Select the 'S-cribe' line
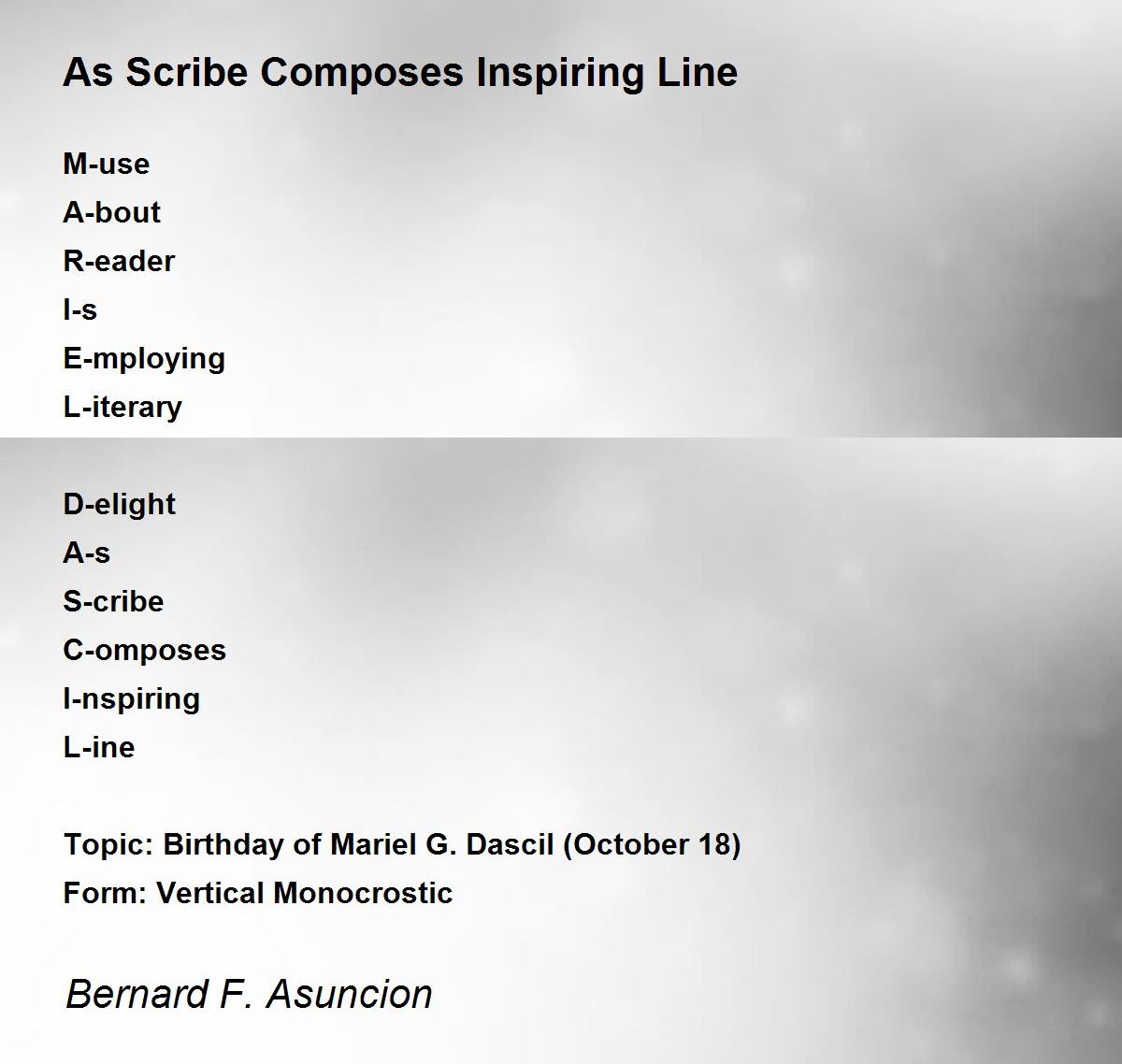Image resolution: width=1122 pixels, height=1064 pixels. (113, 601)
